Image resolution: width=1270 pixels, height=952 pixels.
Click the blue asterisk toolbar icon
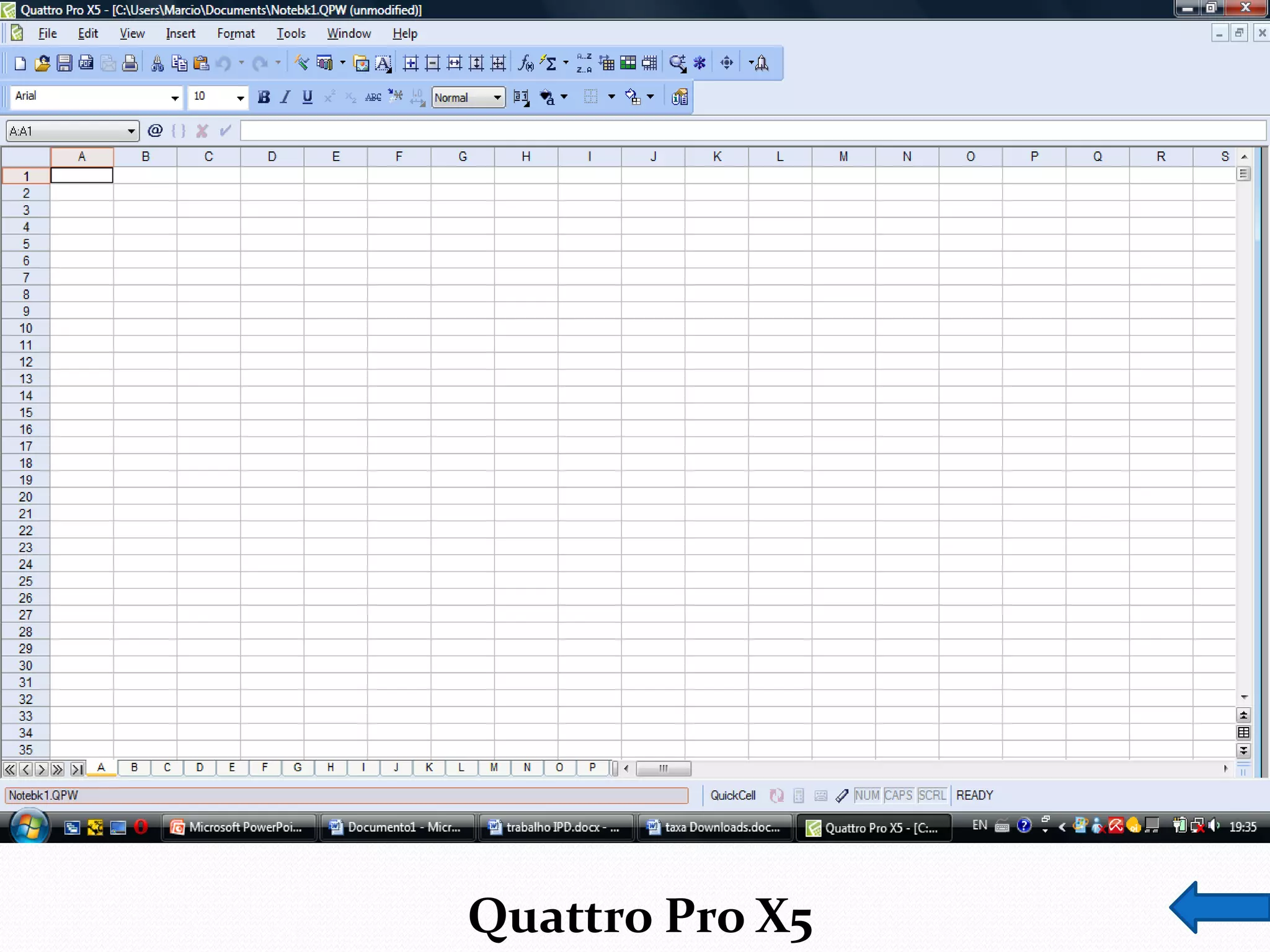pos(699,63)
